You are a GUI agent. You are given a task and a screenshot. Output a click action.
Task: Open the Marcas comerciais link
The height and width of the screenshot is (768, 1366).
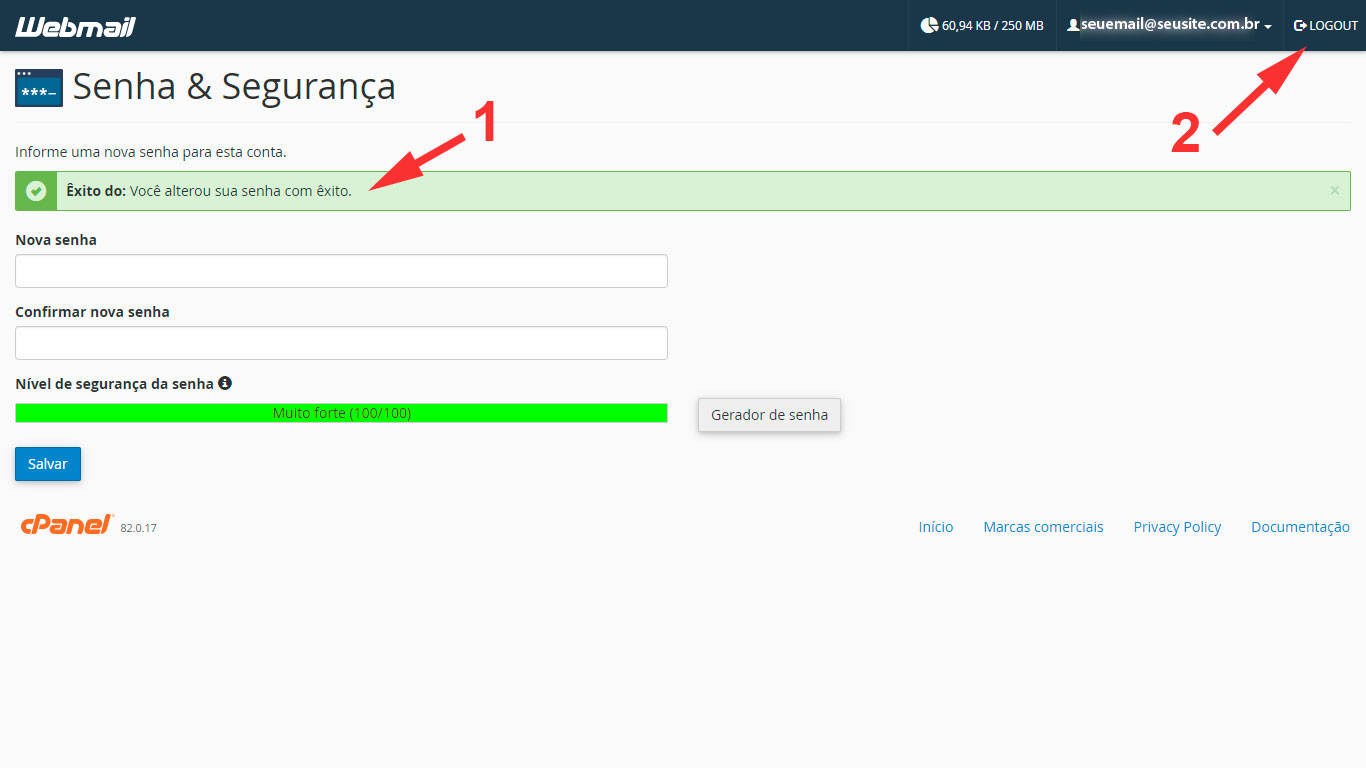pyautogui.click(x=1043, y=527)
